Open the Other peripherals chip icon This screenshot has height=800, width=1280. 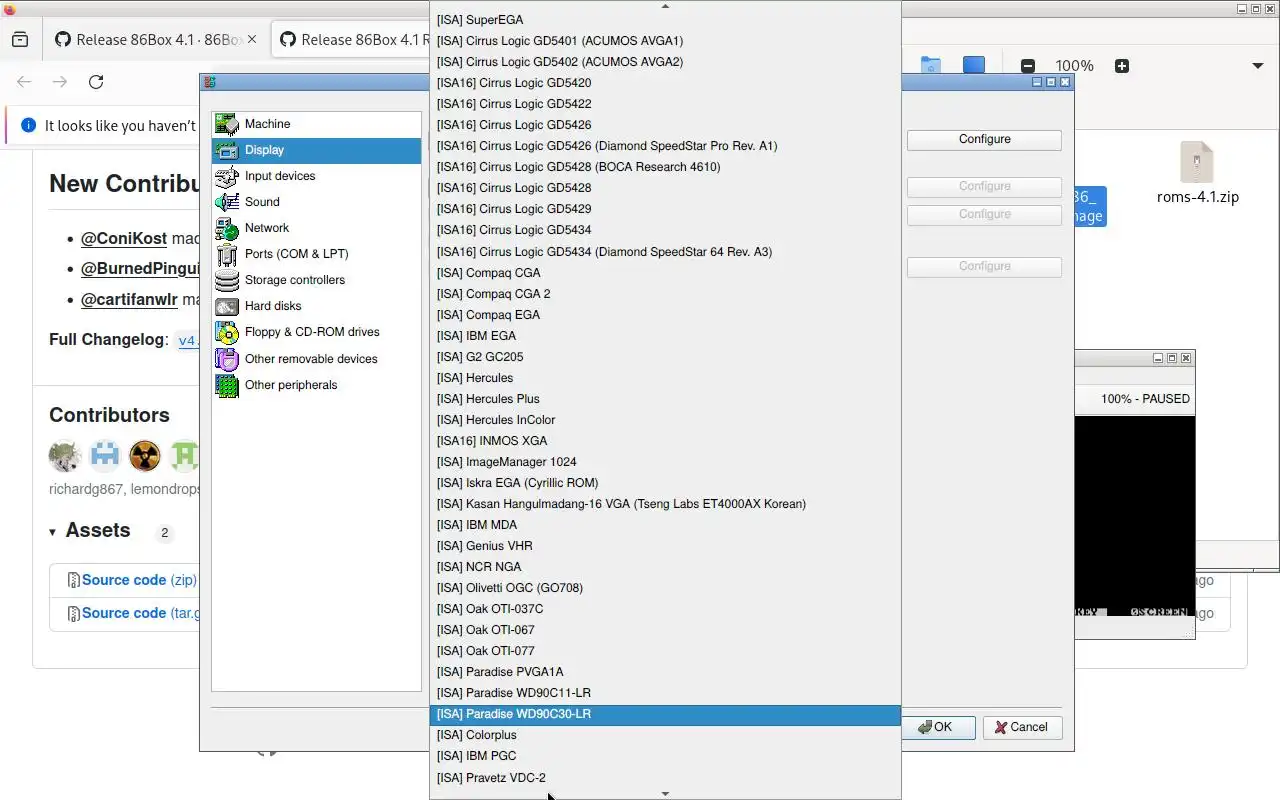pyautogui.click(x=227, y=385)
